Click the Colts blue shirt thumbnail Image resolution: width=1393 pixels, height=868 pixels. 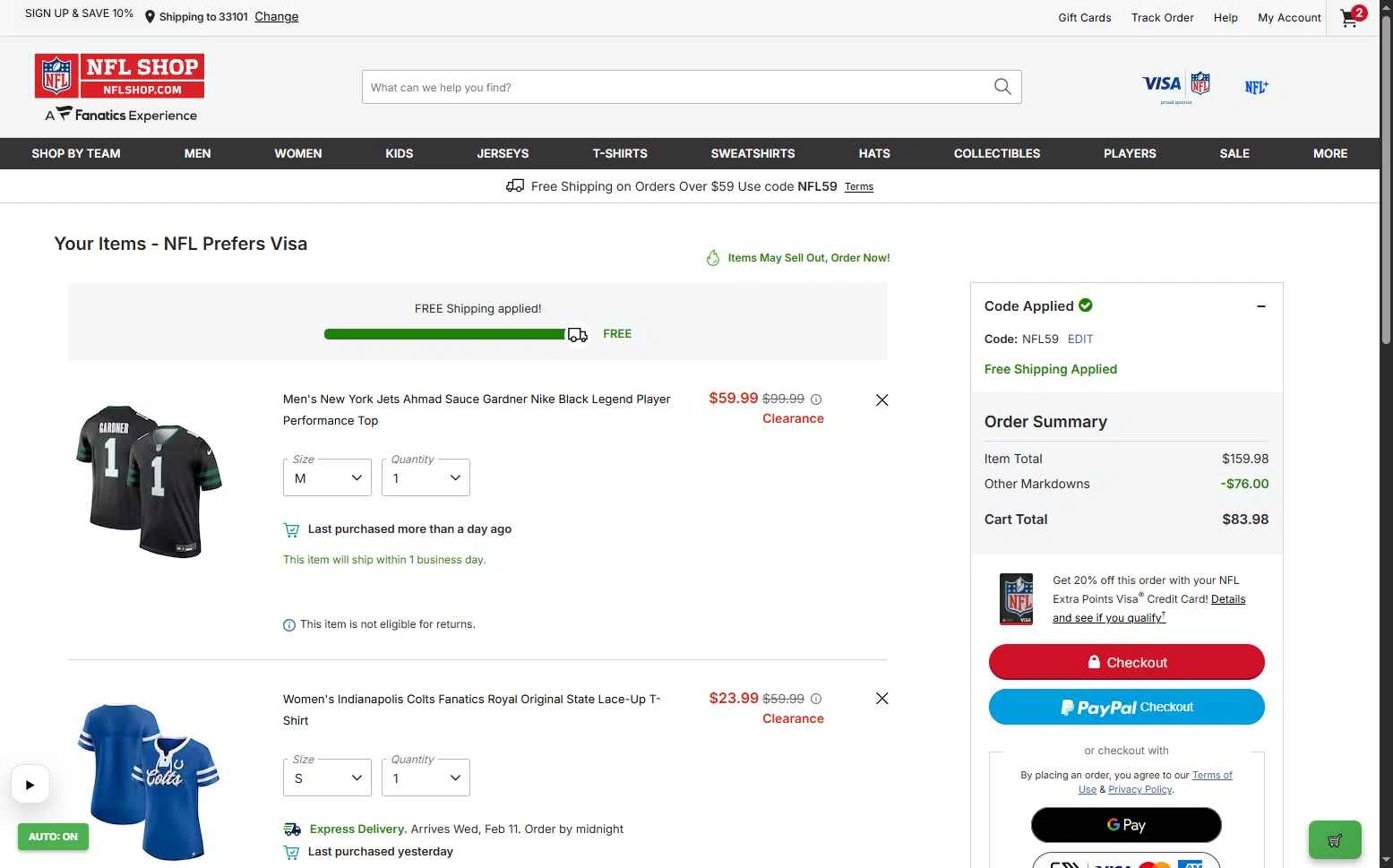click(149, 781)
